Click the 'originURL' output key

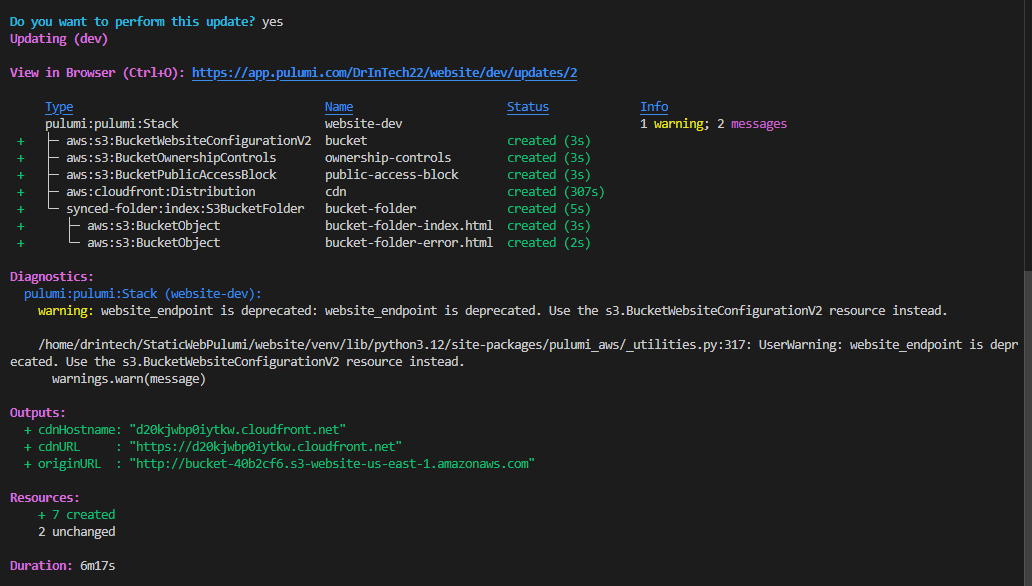(x=69, y=464)
